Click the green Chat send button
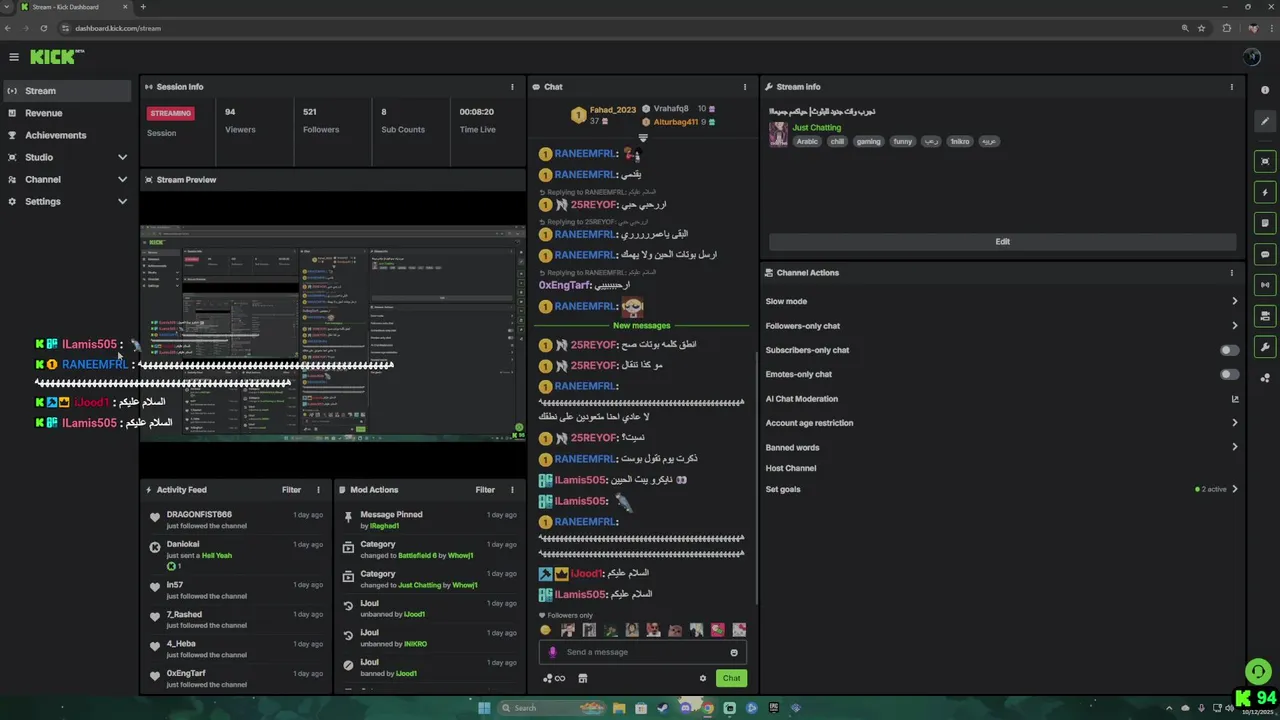1280x720 pixels. pos(731,678)
